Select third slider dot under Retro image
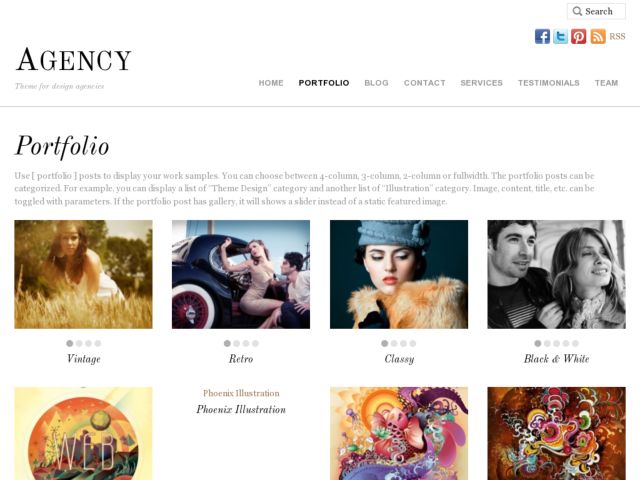 pyautogui.click(x=246, y=343)
